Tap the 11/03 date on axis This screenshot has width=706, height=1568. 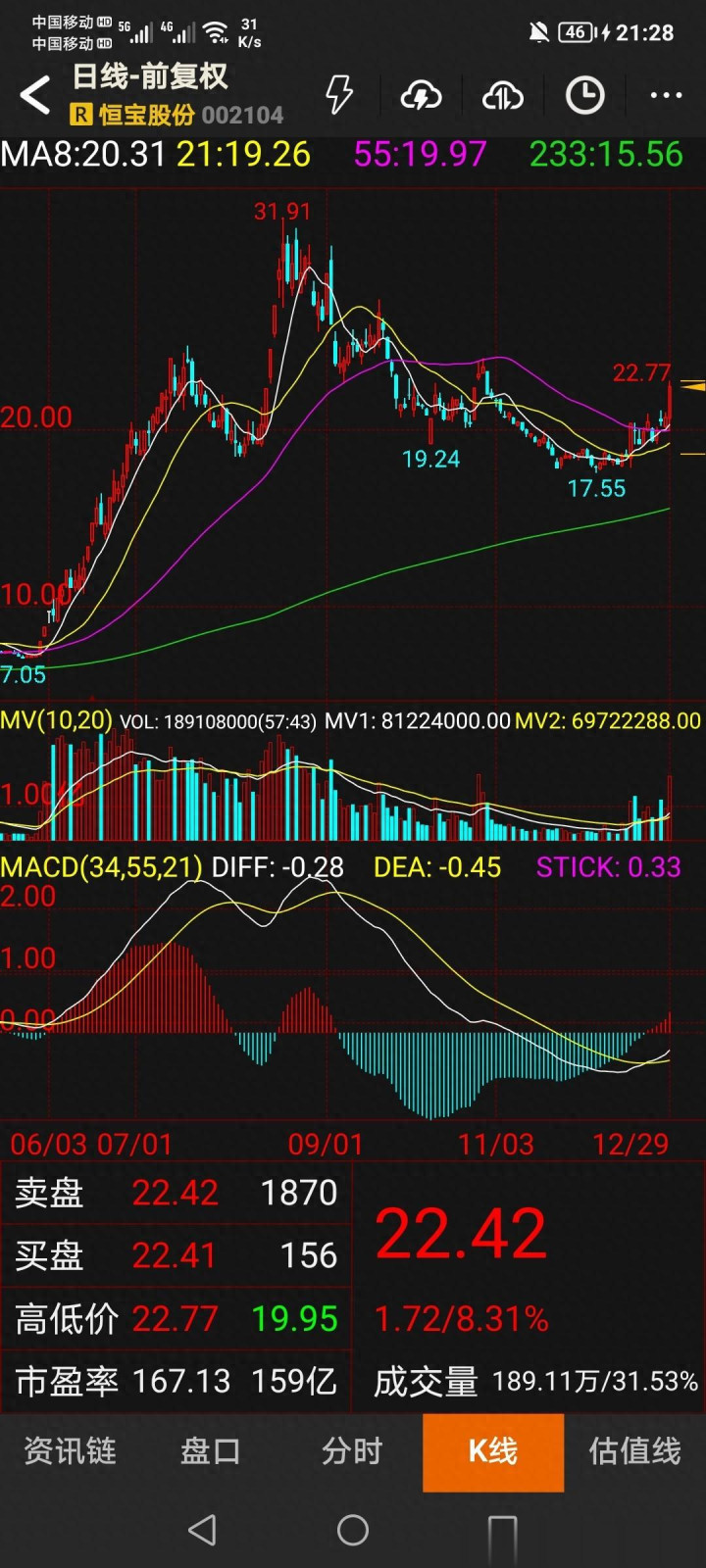point(496,1144)
